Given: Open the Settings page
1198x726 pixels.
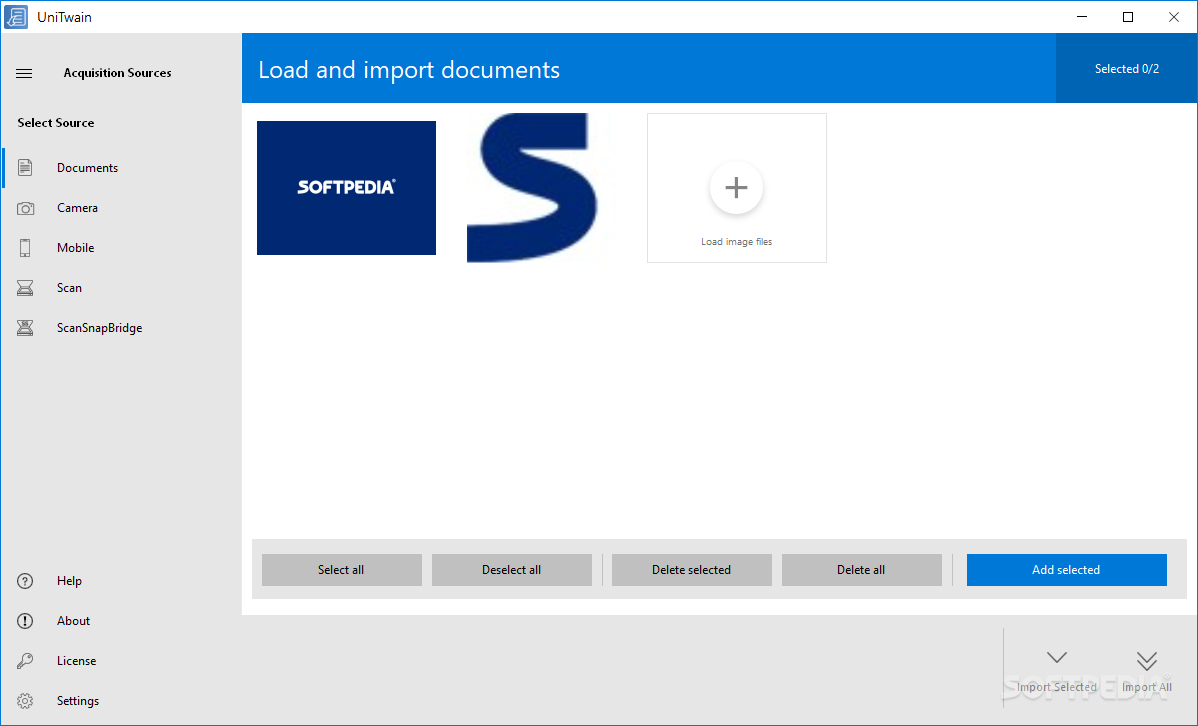Looking at the screenshot, I should tap(121, 701).
